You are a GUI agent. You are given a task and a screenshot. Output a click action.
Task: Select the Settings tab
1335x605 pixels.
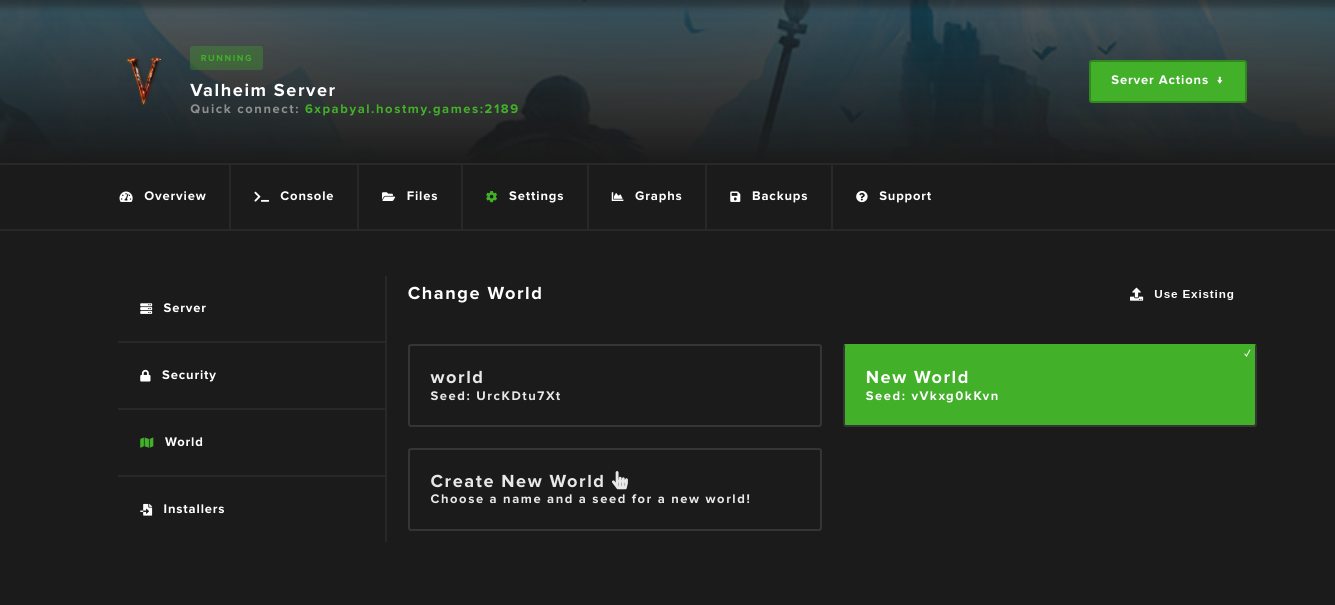coord(524,197)
